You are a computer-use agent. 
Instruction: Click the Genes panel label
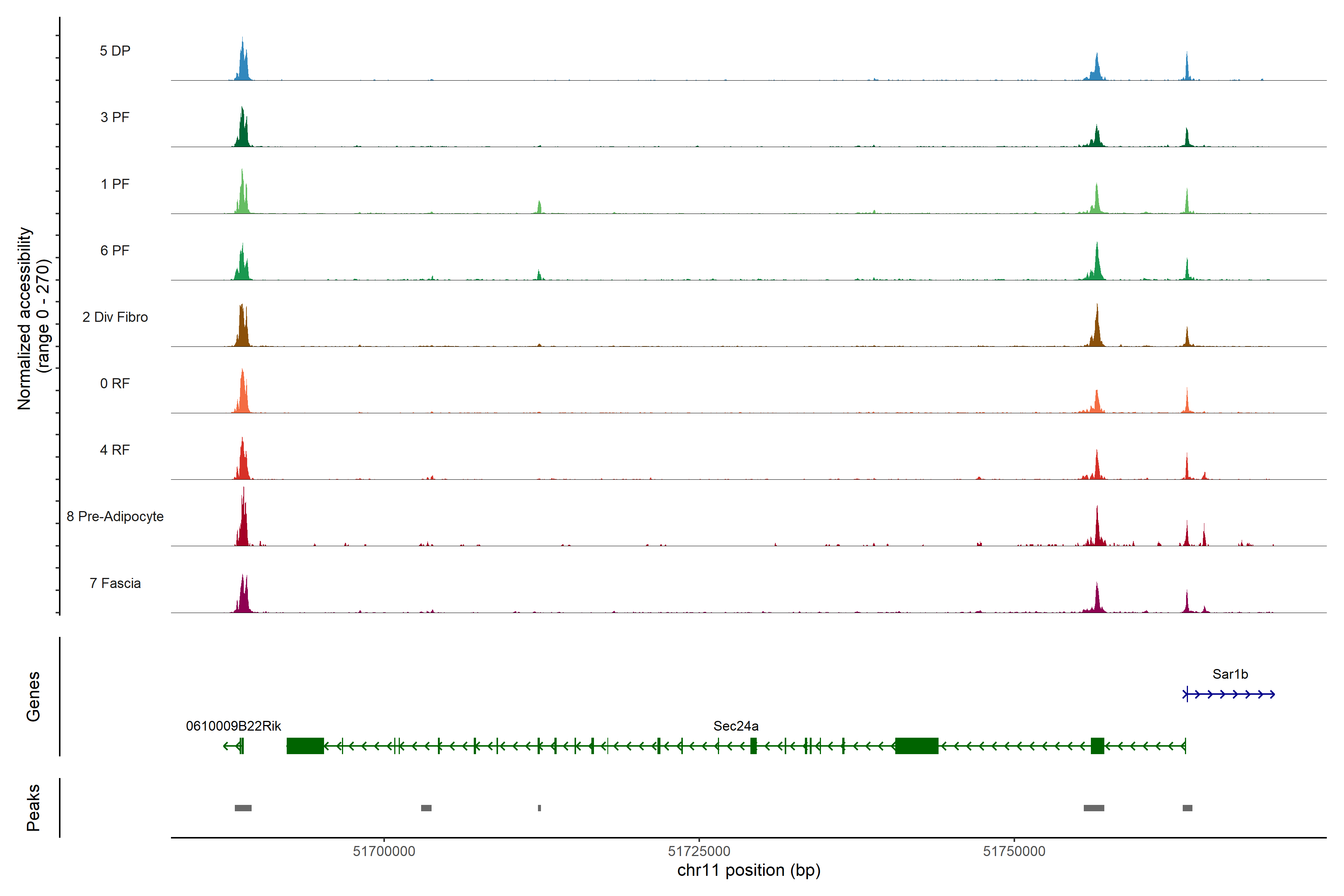33,696
